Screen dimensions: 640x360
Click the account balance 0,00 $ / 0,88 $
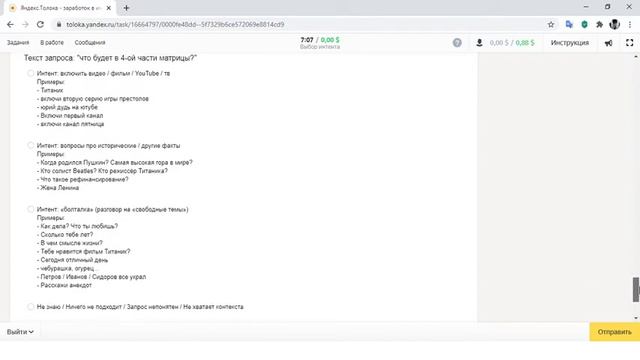click(512, 42)
